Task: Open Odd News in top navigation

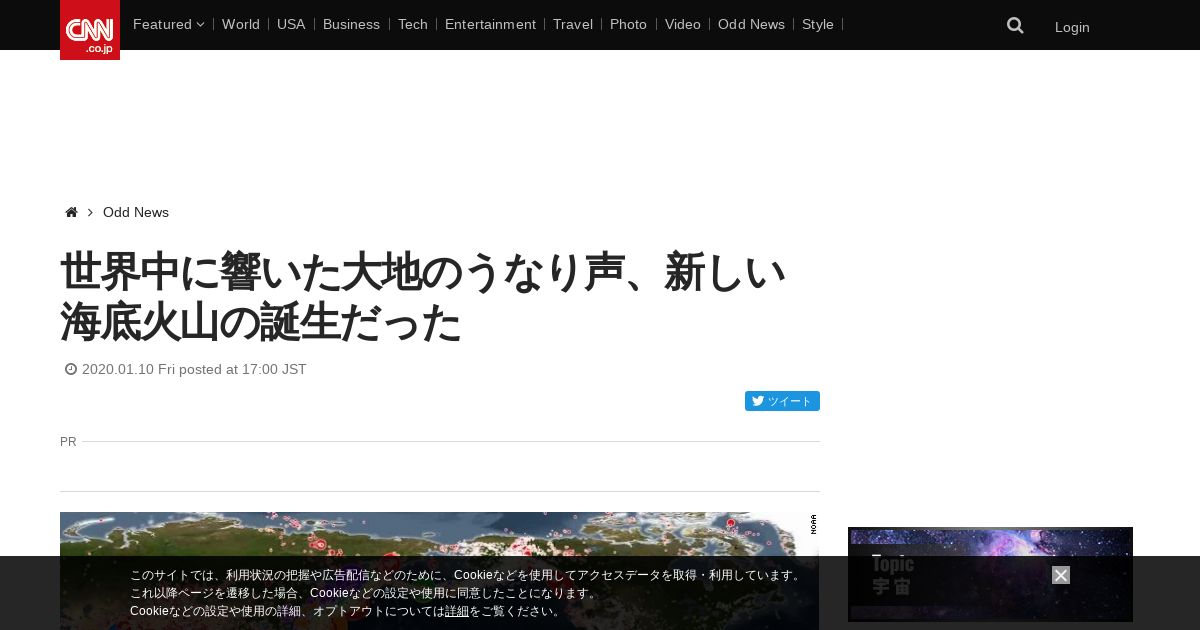Action: click(x=751, y=24)
